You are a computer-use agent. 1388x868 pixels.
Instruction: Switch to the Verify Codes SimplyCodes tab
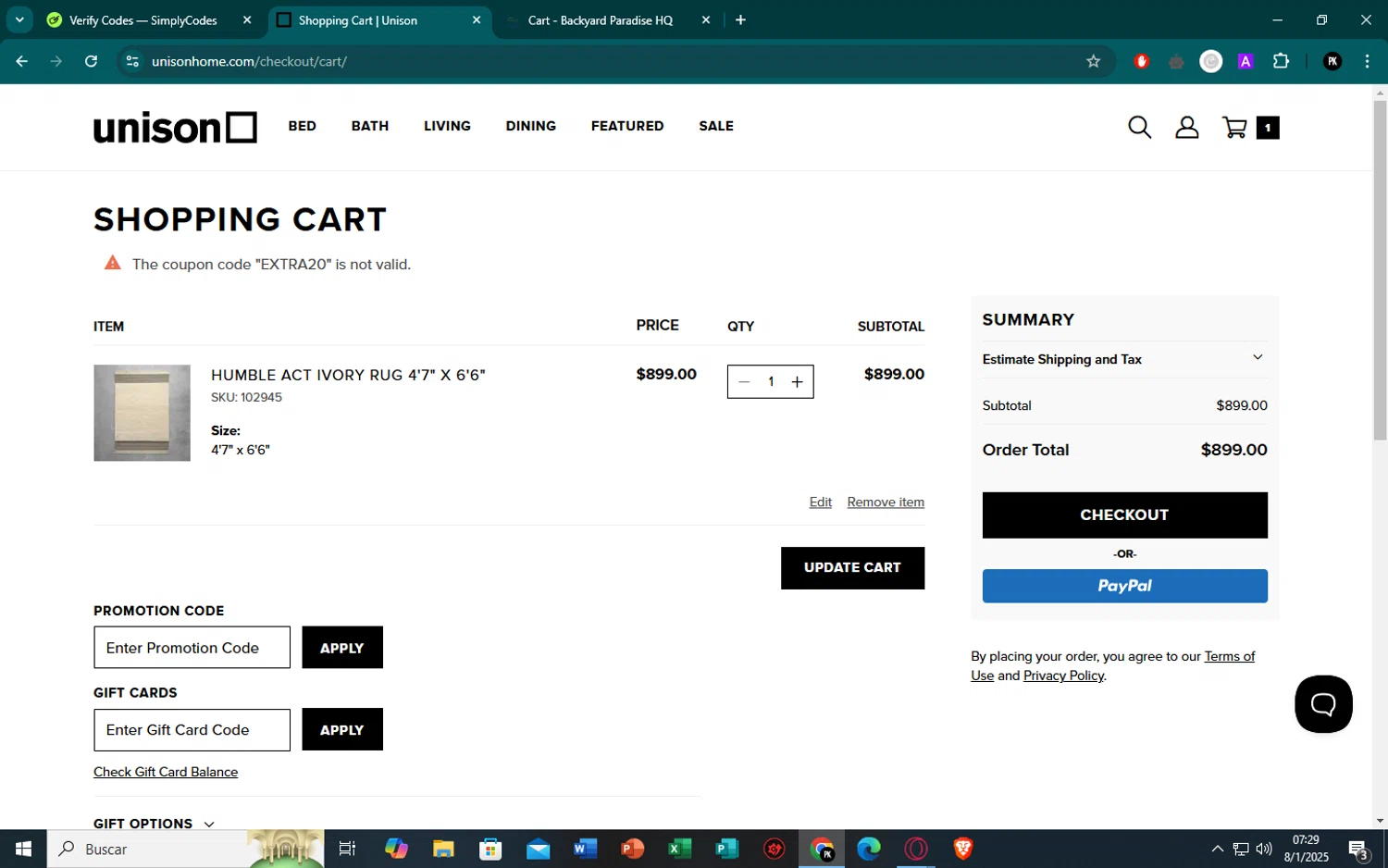coord(143,20)
